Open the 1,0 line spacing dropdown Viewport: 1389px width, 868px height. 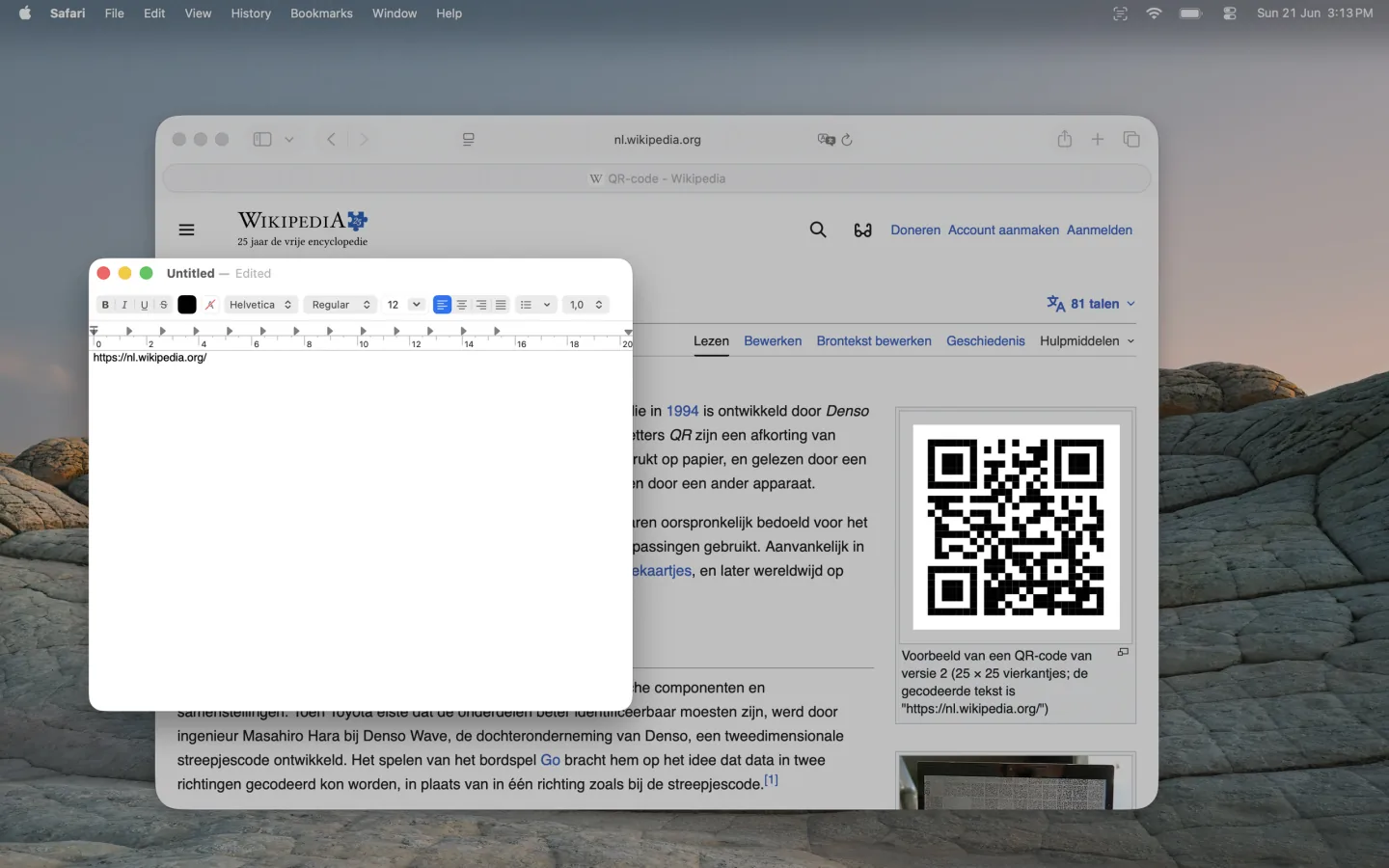tap(586, 305)
